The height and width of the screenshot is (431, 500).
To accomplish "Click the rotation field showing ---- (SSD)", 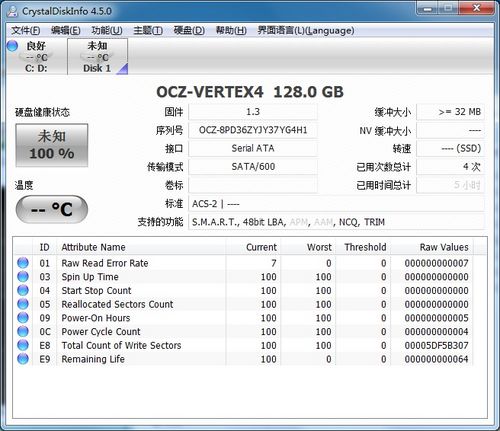I will 451,148.
